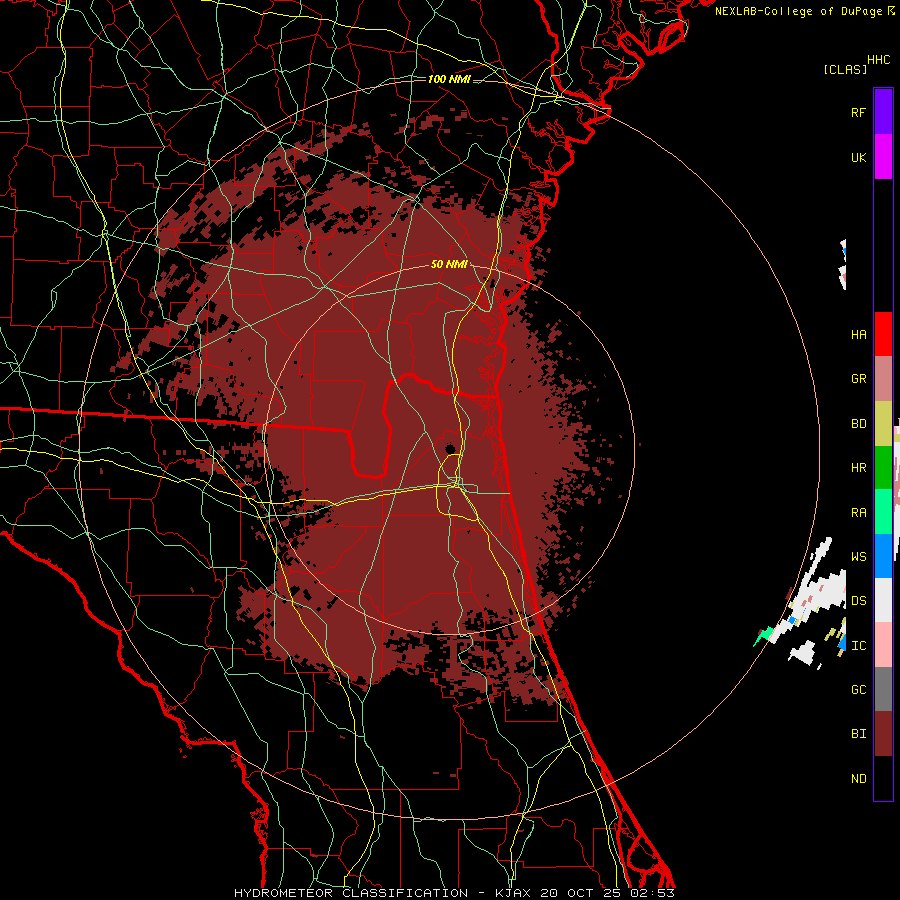Click the brown BI legend color swatch
Viewport: 900px width, 900px height.
883,734
